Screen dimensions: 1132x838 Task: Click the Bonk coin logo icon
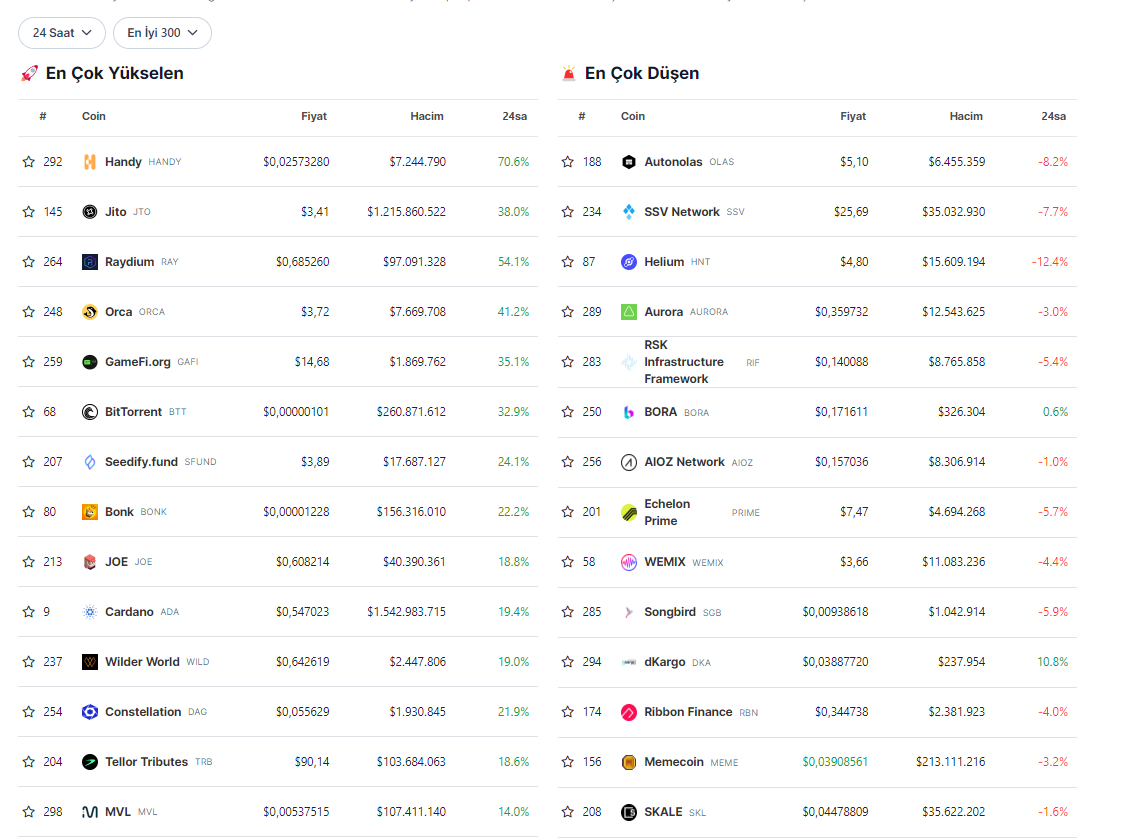89,512
